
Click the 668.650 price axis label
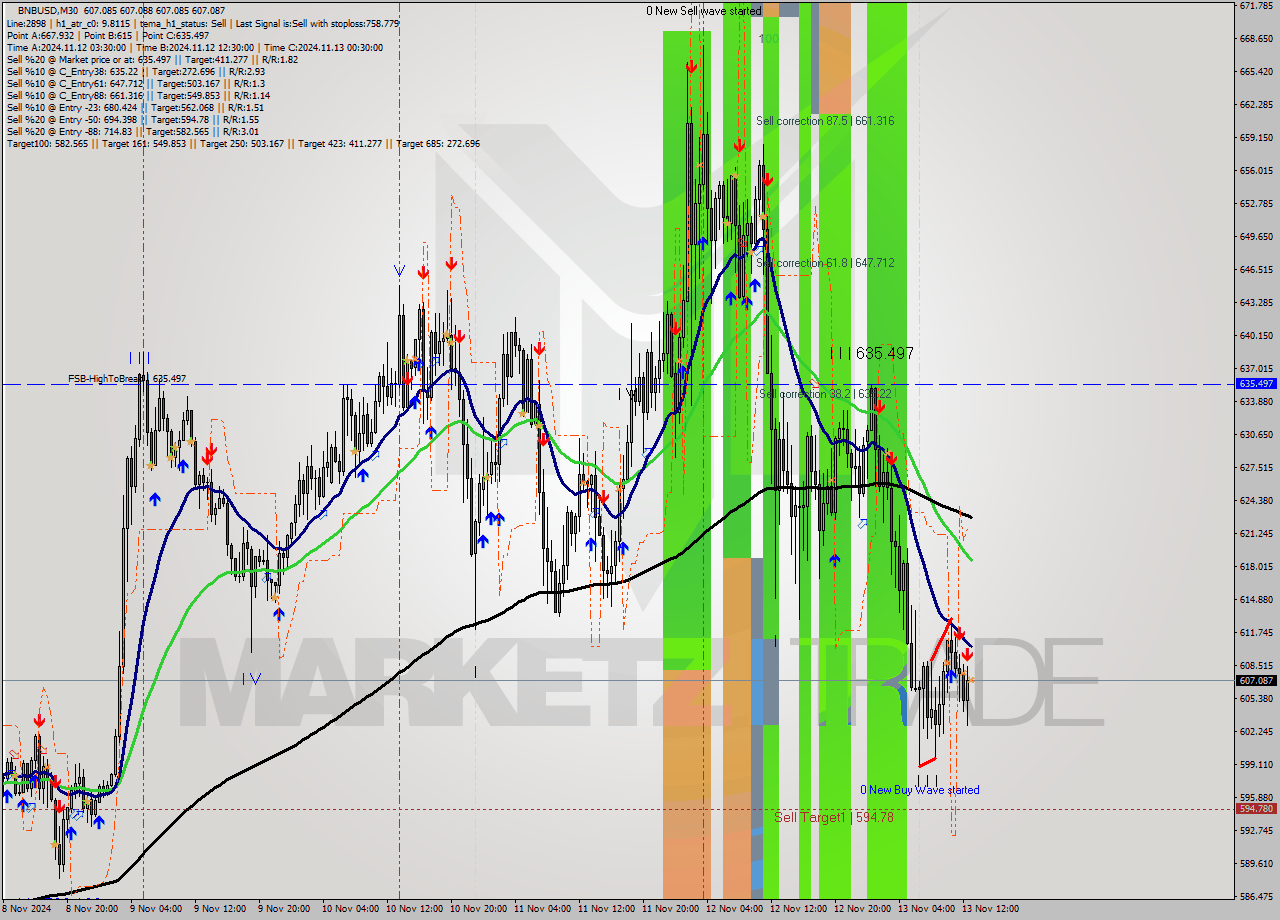point(1255,39)
